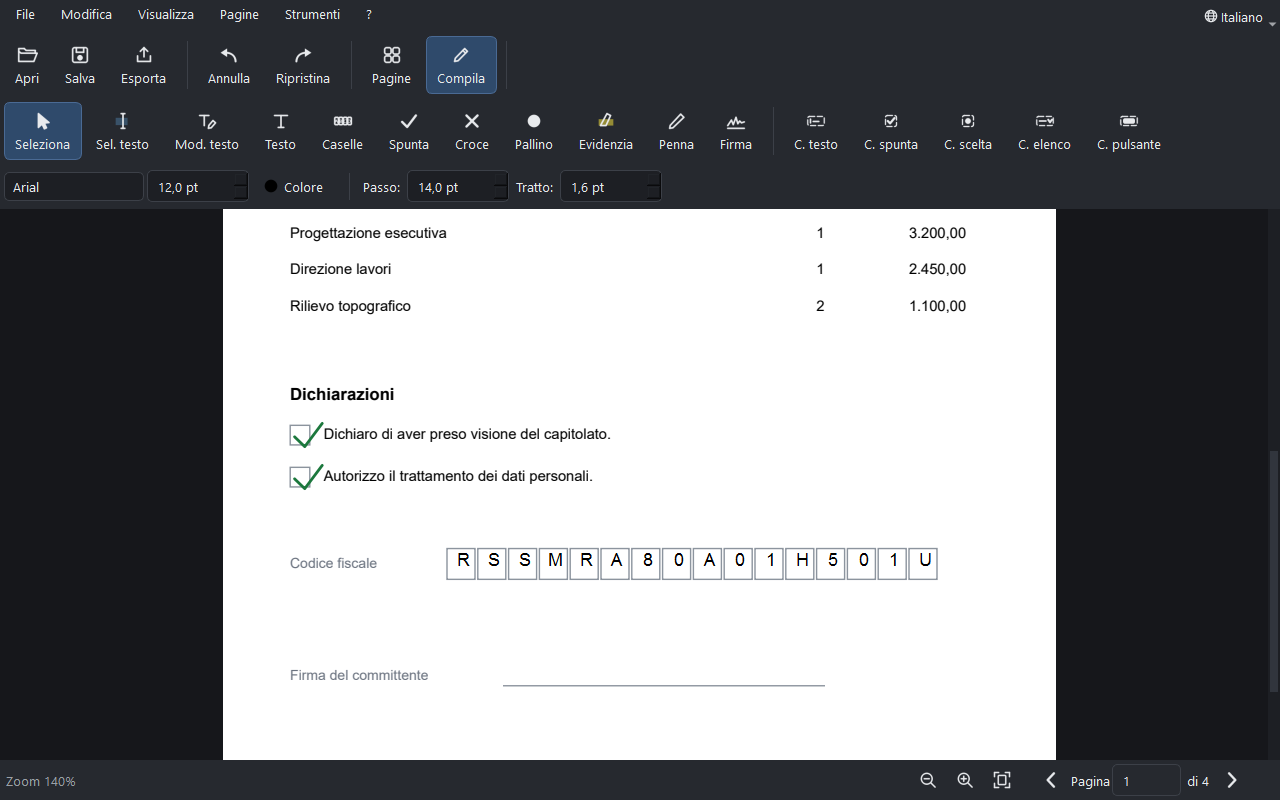
Task: Click the page number input field
Action: tap(1146, 780)
